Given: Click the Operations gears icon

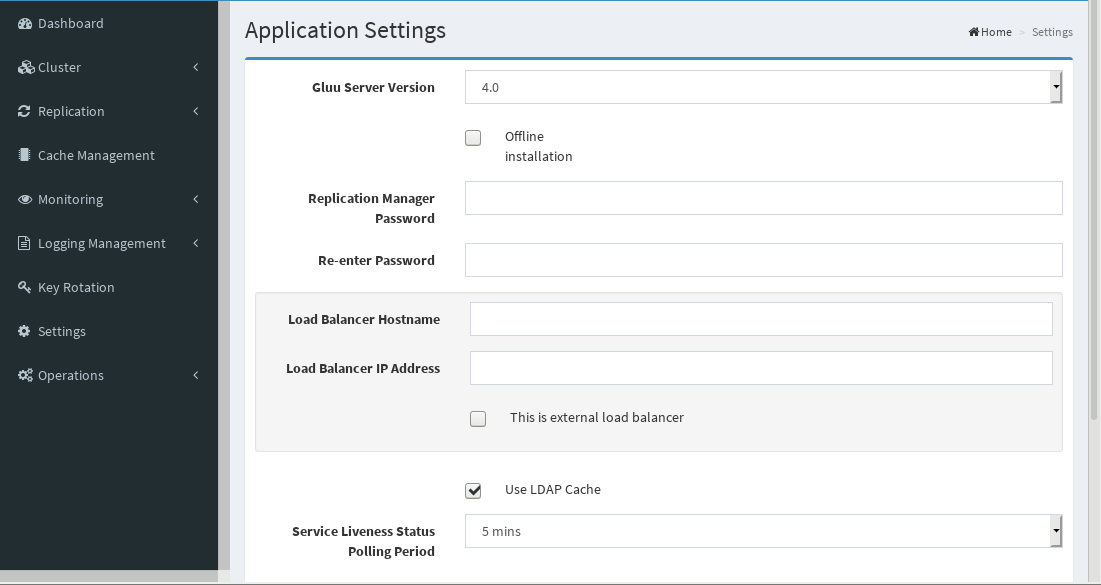Looking at the screenshot, I should (25, 375).
